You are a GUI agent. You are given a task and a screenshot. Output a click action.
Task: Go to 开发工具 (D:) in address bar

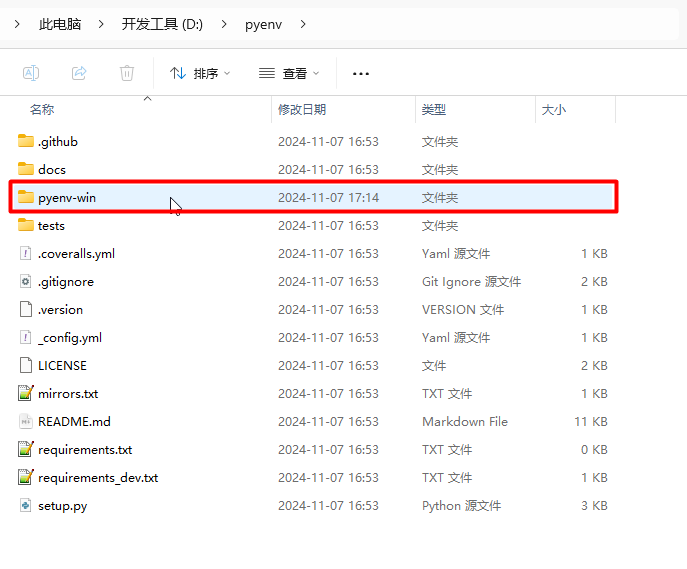pyautogui.click(x=162, y=24)
